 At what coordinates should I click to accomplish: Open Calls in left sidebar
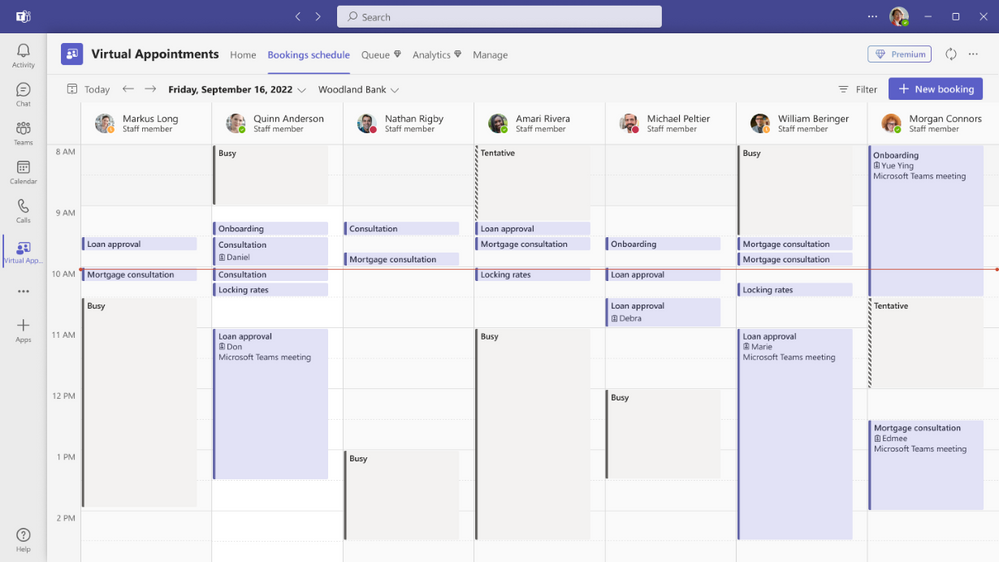pos(23,211)
